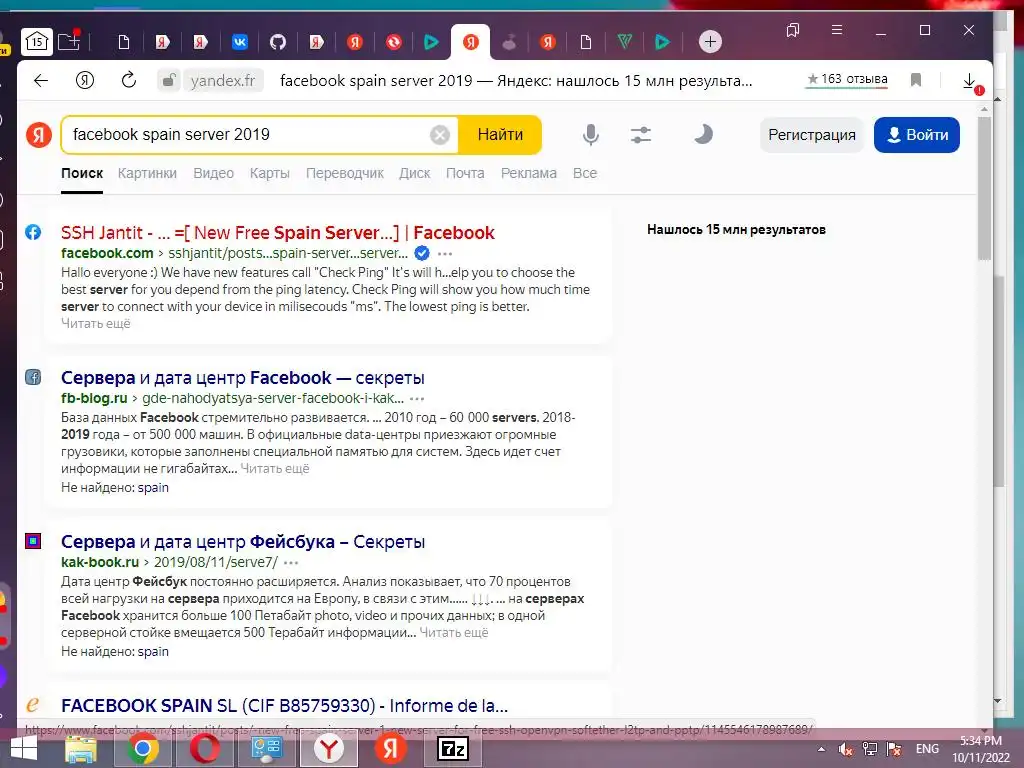Click the Facebook favicon of first result
1024x768 pixels.
(x=33, y=232)
